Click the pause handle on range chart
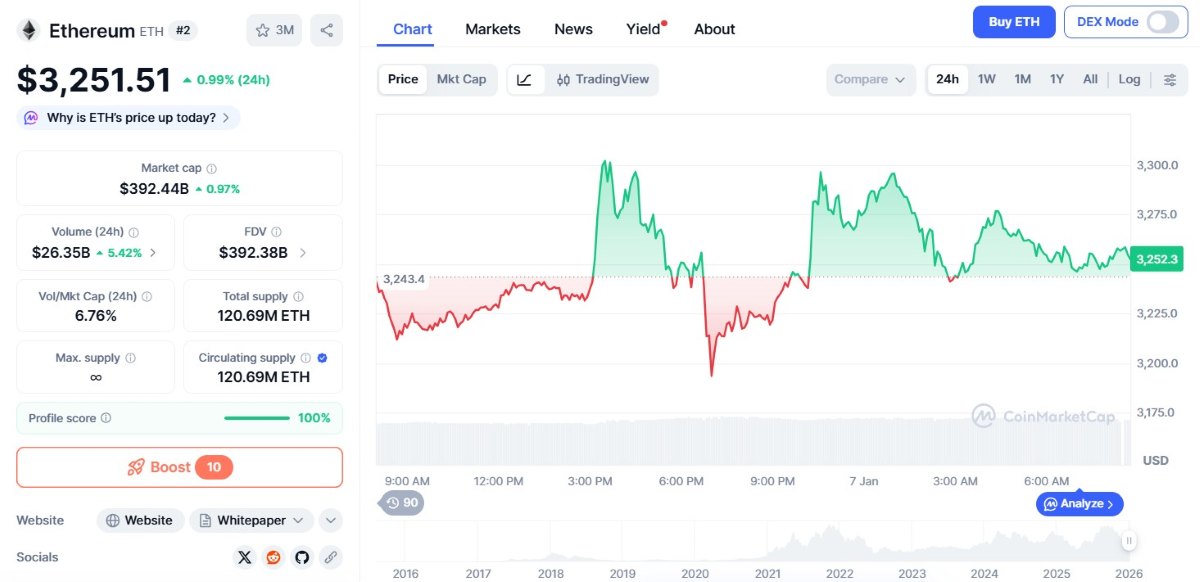The image size is (1200, 582). [1129, 541]
